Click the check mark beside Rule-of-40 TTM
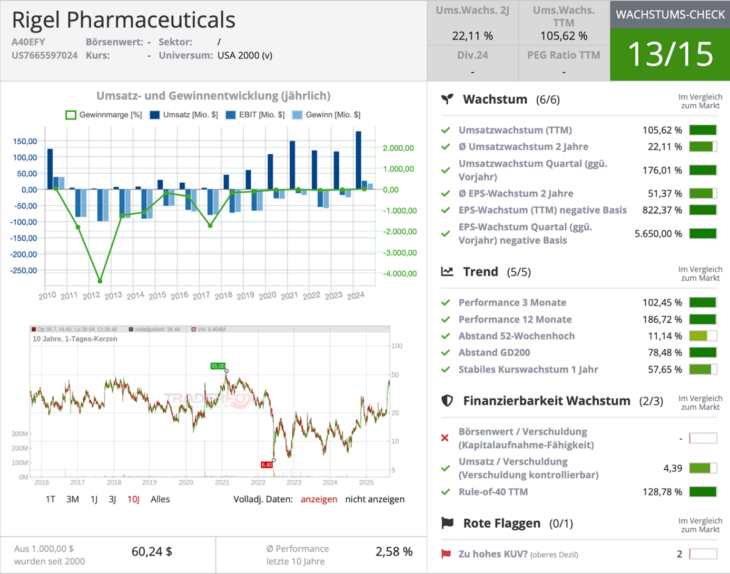730x574 pixels. [446, 492]
